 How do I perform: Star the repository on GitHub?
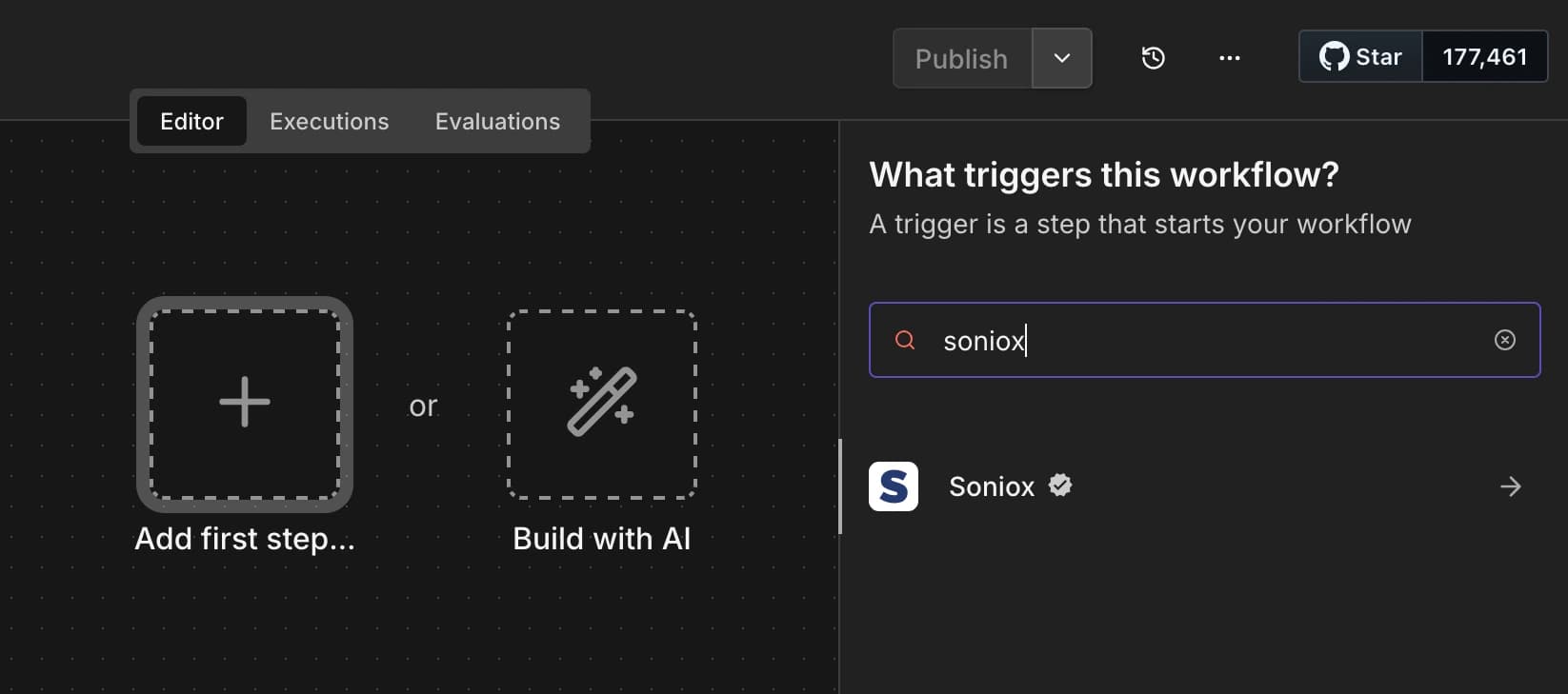coord(1380,56)
